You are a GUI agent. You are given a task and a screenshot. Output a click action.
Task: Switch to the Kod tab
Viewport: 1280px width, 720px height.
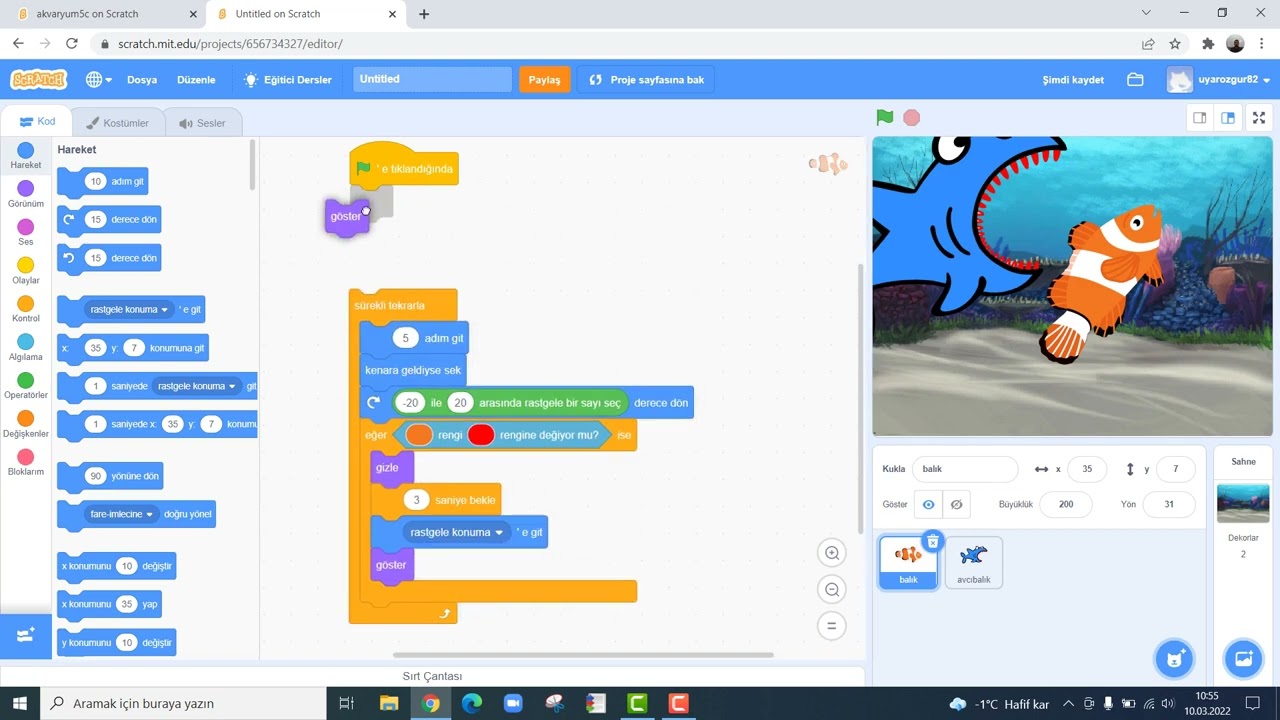point(38,122)
